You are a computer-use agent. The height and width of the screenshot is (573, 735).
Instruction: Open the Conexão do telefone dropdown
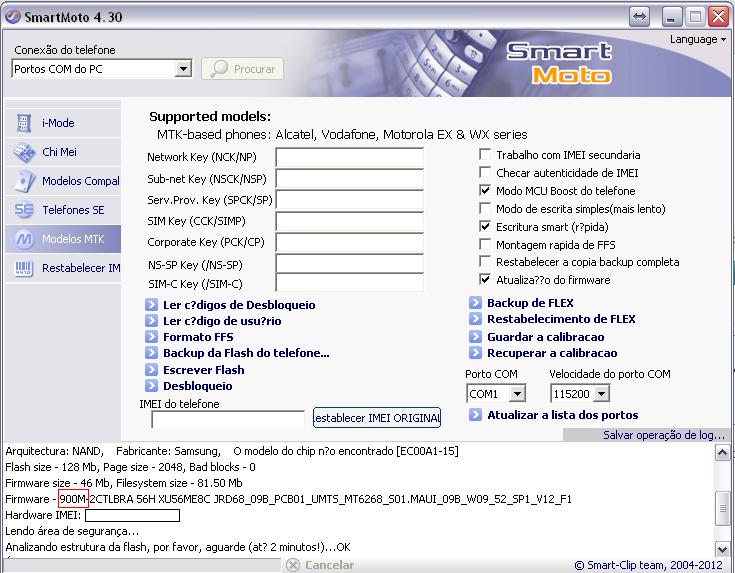click(183, 69)
